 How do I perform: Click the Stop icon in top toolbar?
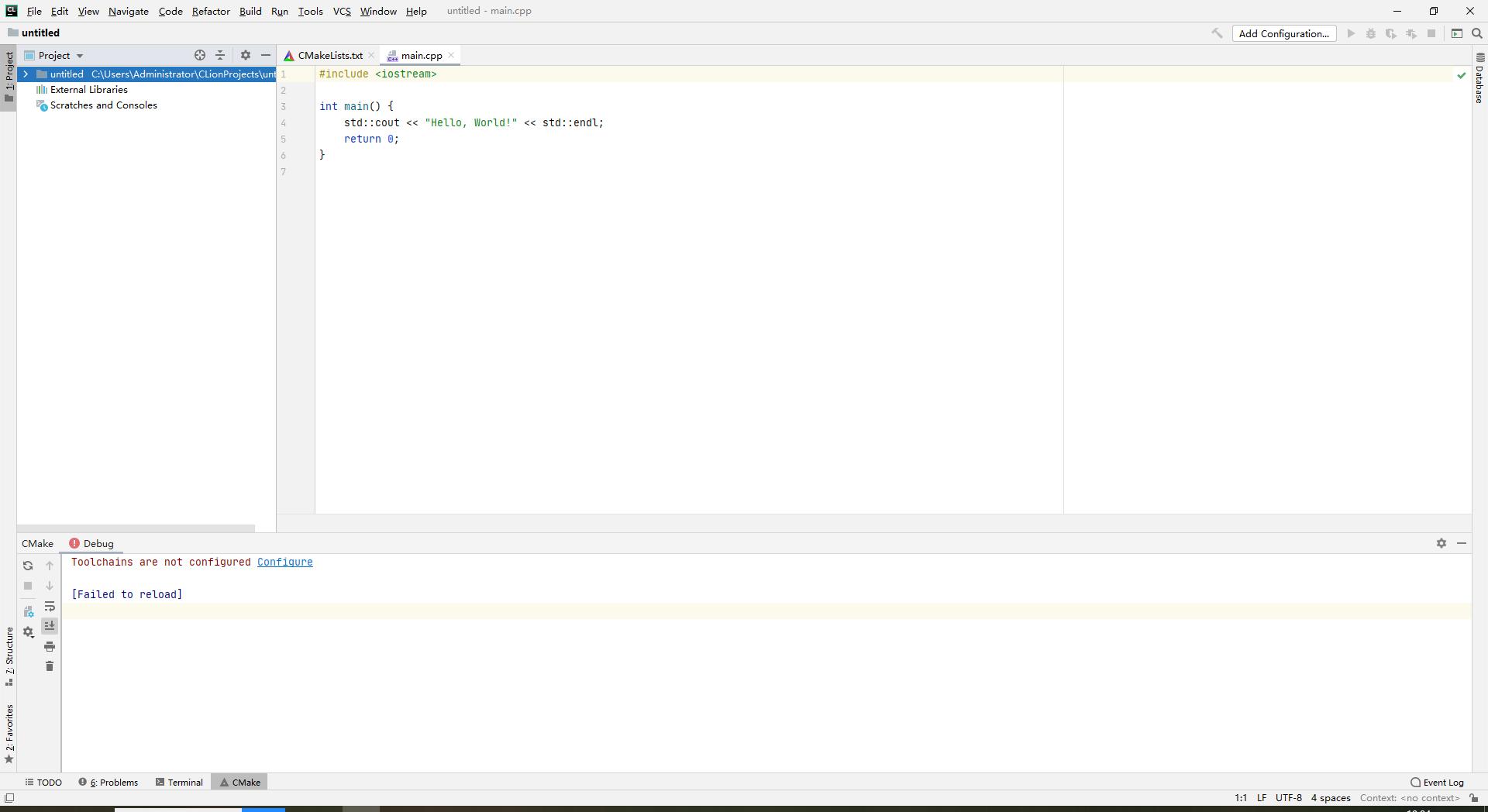pos(1431,33)
